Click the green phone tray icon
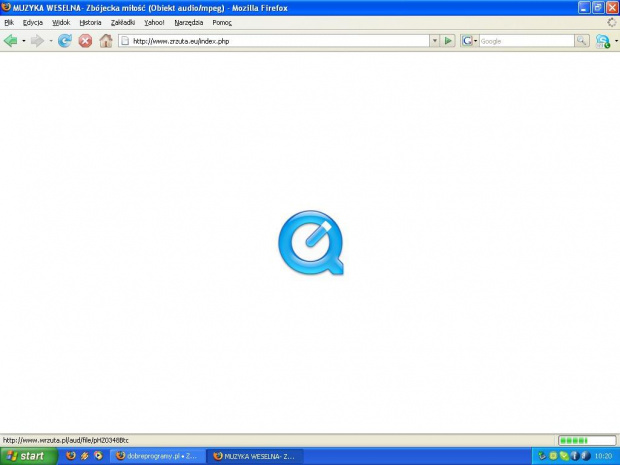The width and height of the screenshot is (620, 465). 564,456
